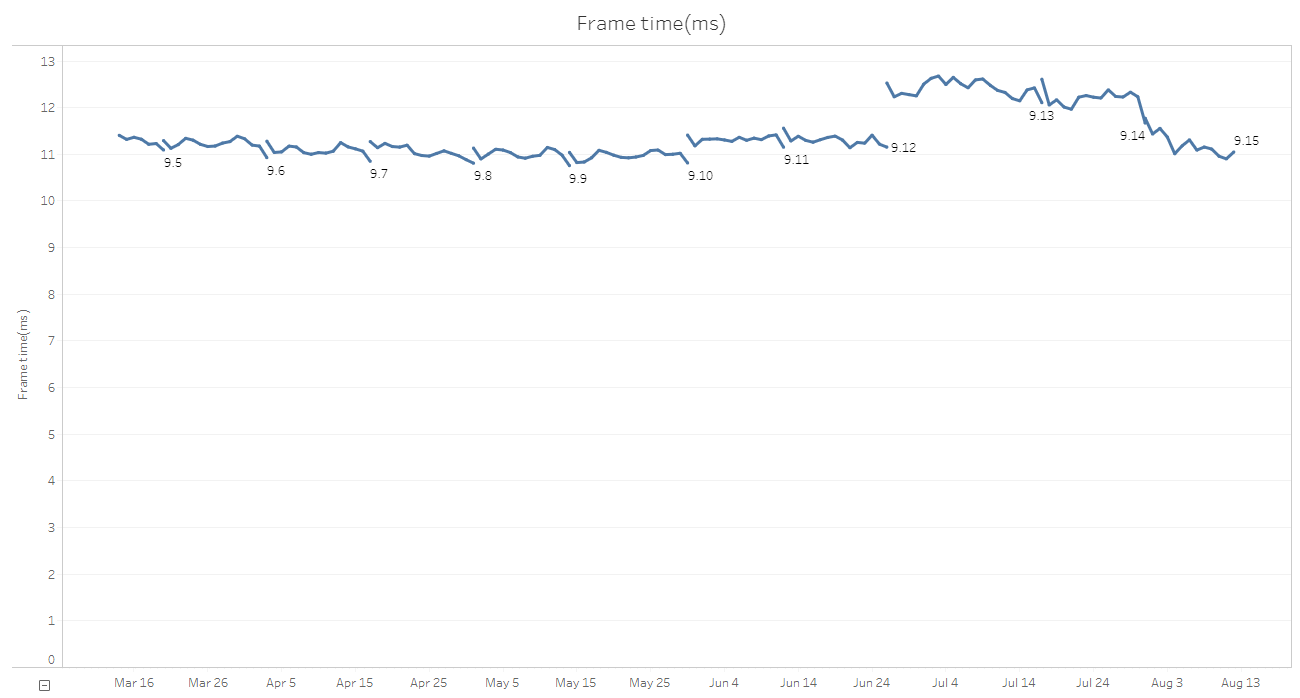Click the 9.6 version annotation
Image resolution: width=1300 pixels, height=698 pixels.
[x=276, y=171]
